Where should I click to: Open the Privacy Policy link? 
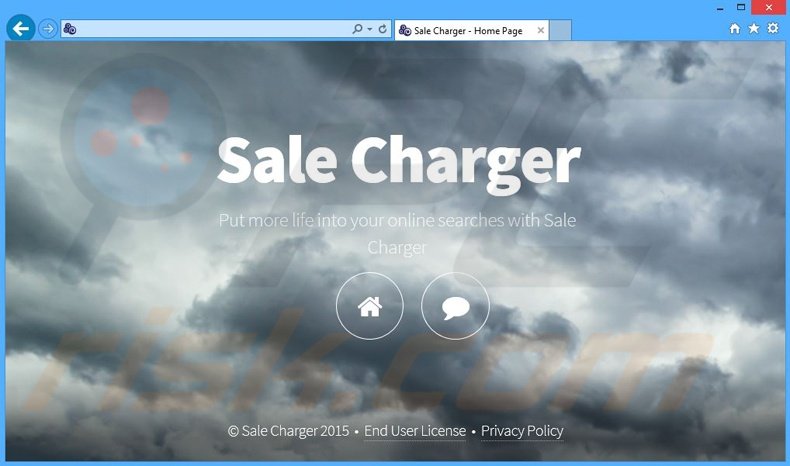[522, 431]
